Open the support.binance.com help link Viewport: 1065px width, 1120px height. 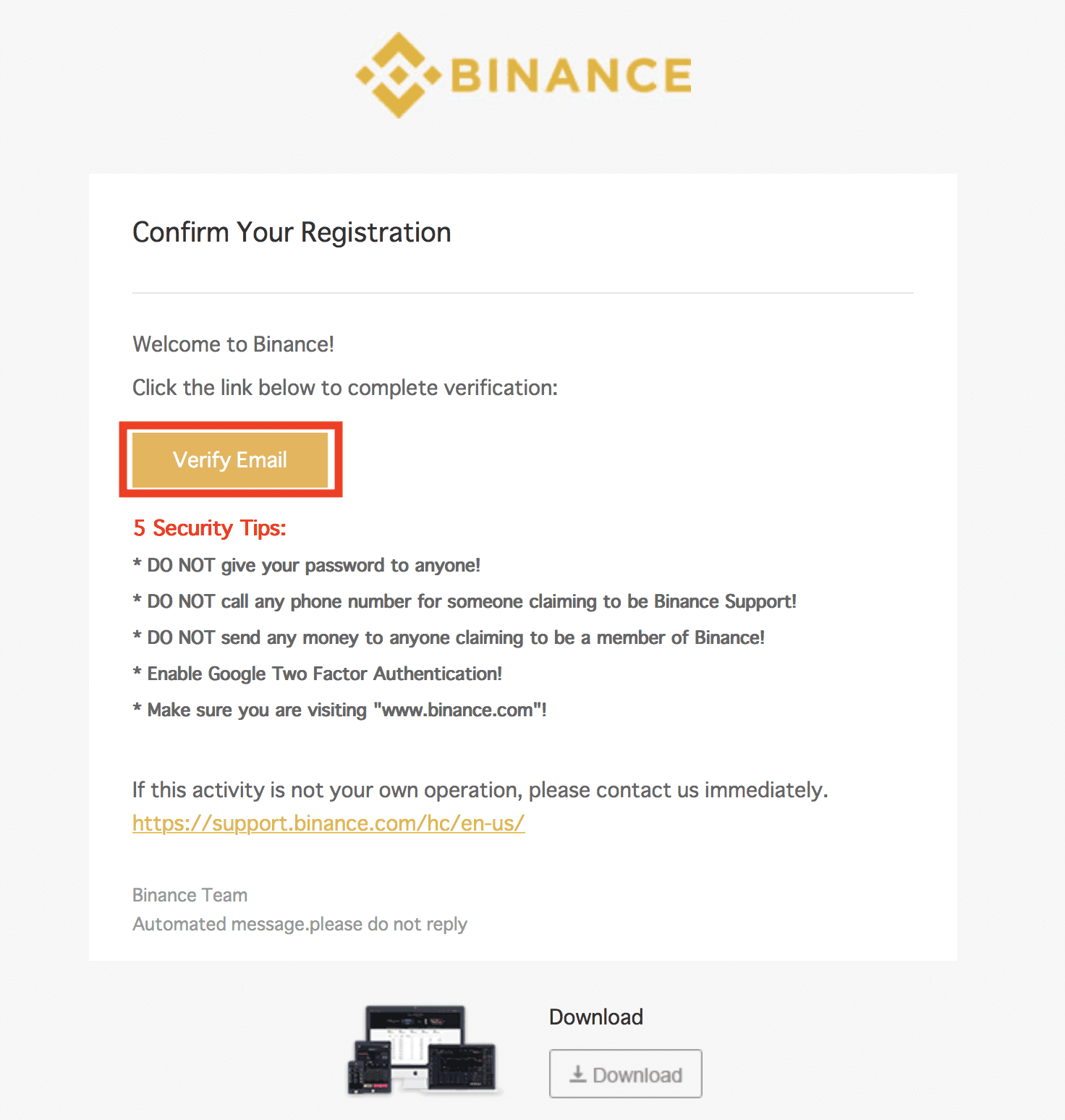328,823
